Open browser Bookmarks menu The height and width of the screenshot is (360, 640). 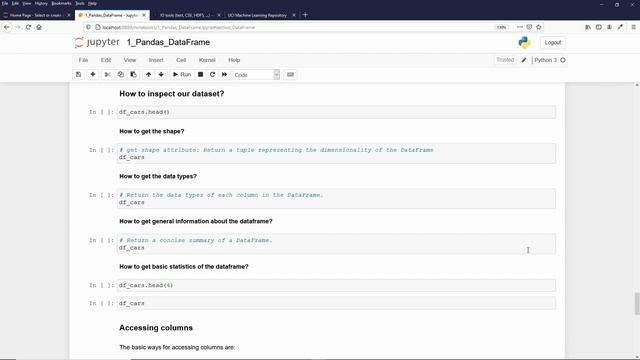[61, 3]
